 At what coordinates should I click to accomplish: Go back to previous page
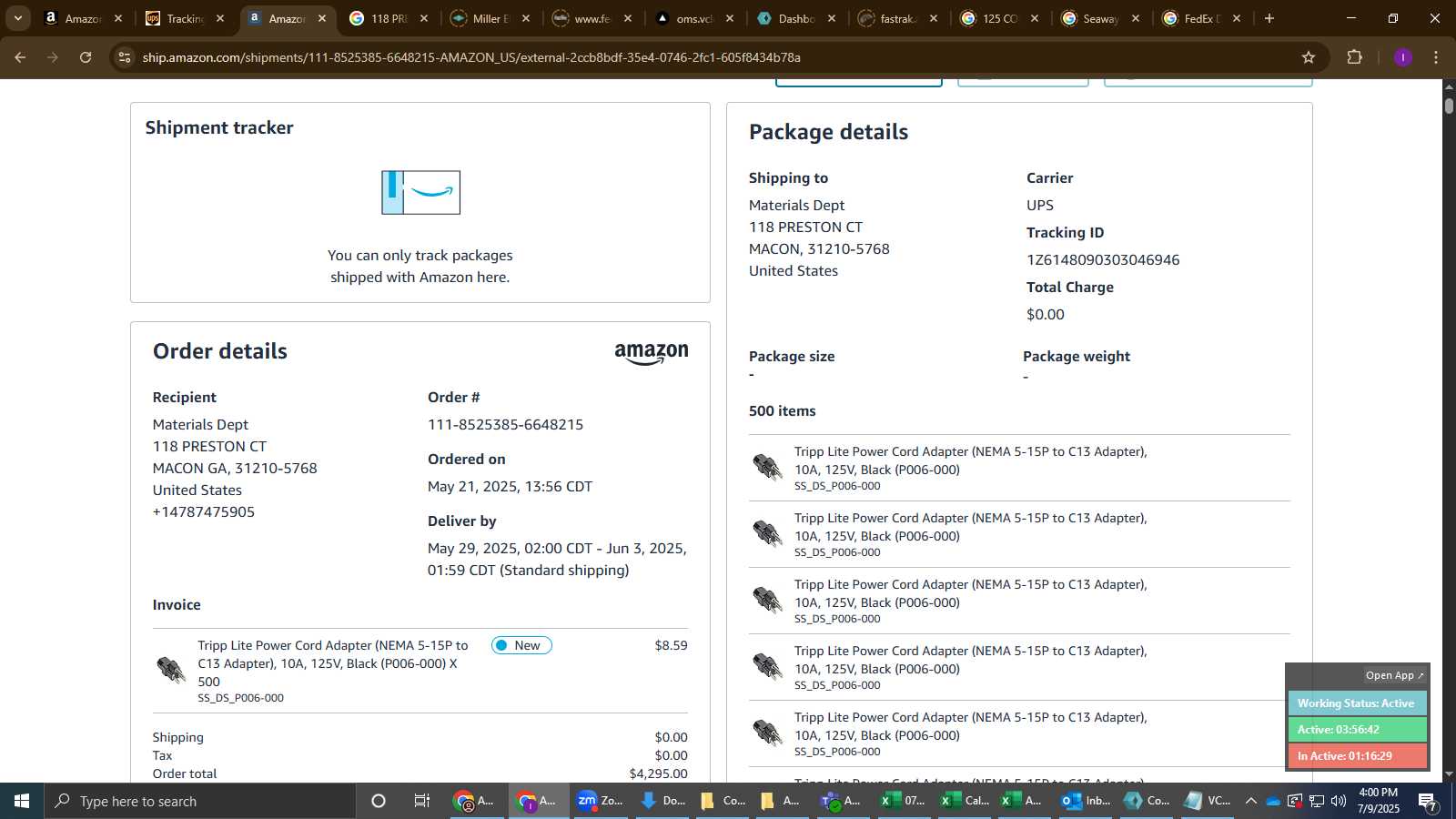click(x=20, y=57)
